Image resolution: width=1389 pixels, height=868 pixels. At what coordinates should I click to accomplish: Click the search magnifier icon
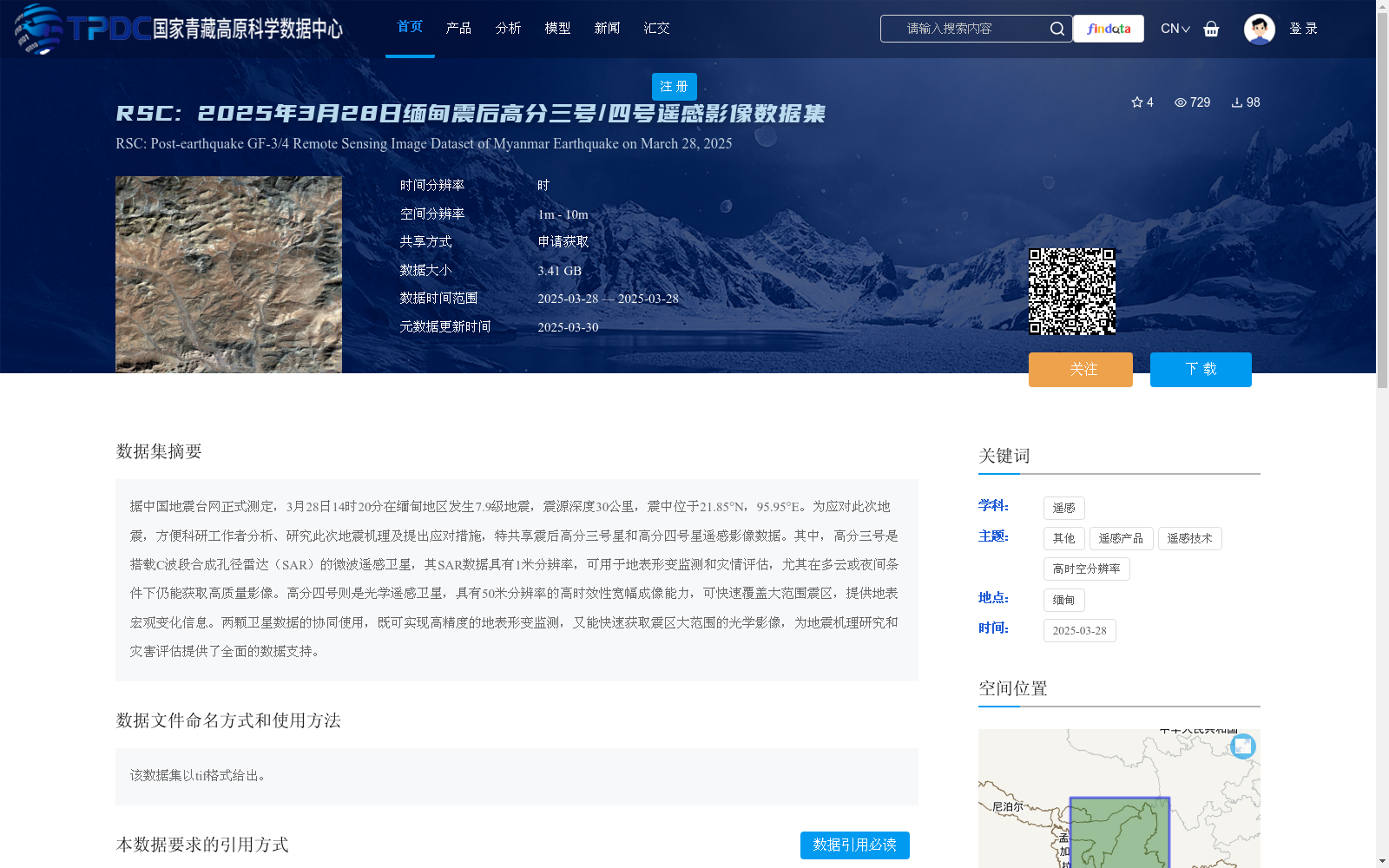pos(1057,29)
